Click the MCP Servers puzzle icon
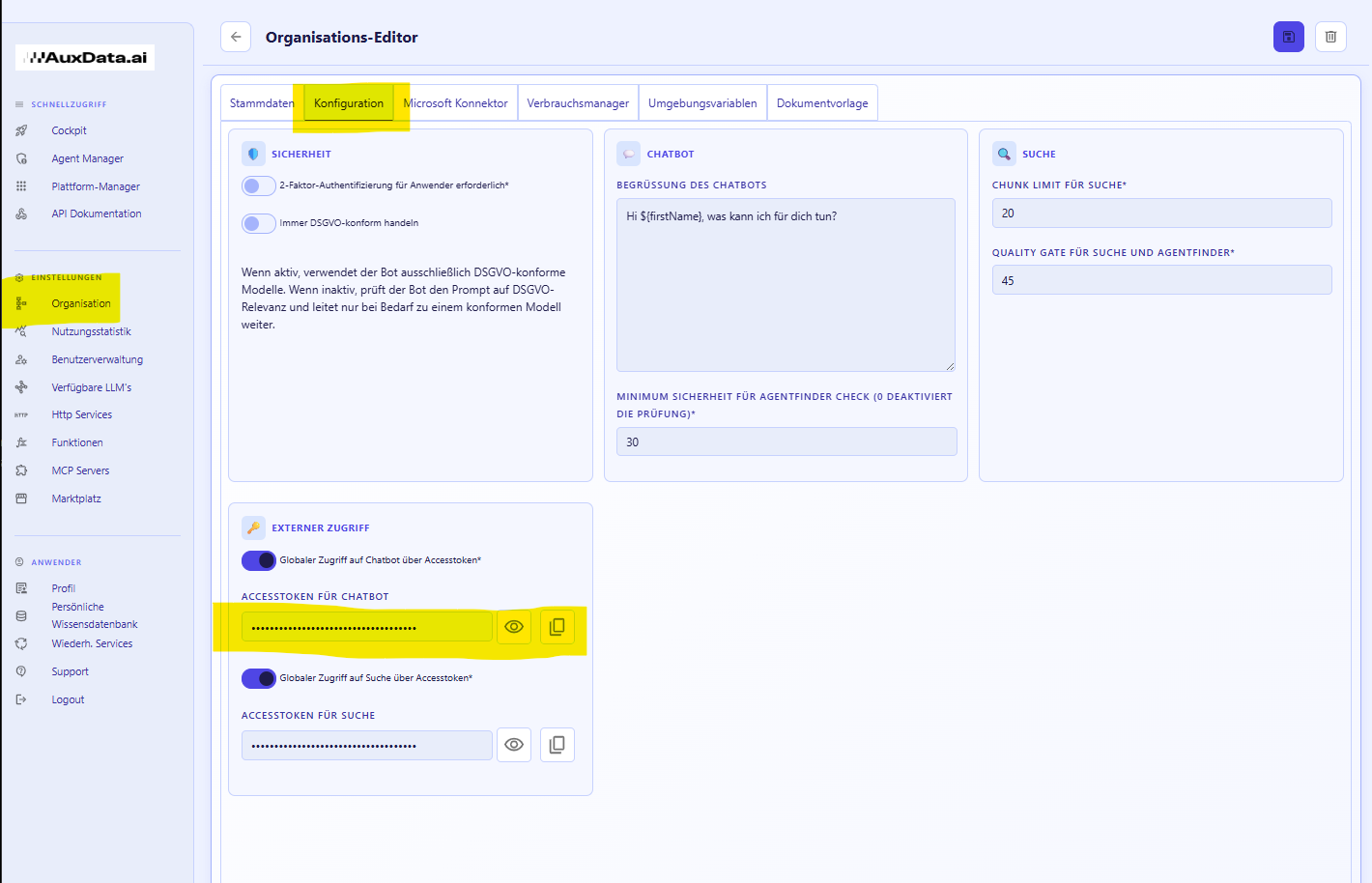Viewport: 1372px width, 883px height. (21, 470)
